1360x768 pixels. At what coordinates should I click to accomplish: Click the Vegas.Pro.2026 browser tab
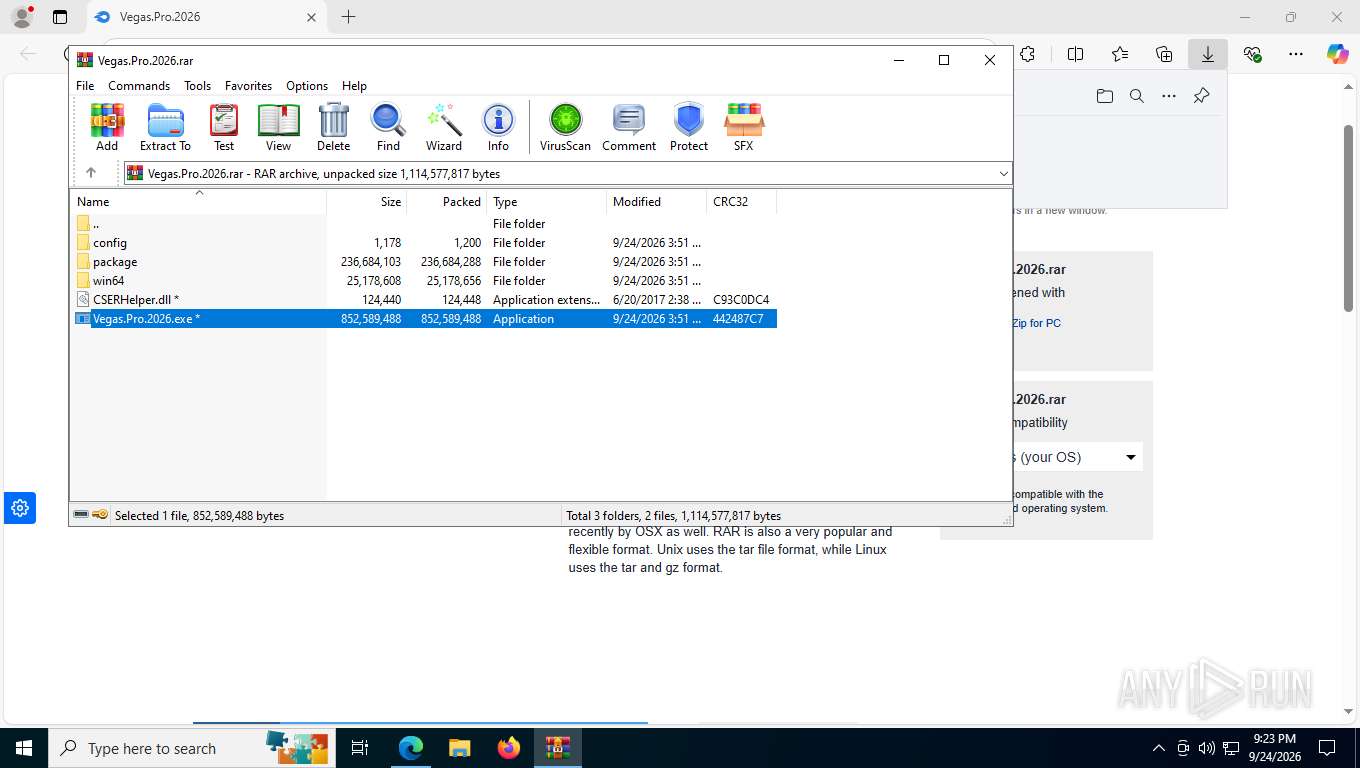point(205,17)
